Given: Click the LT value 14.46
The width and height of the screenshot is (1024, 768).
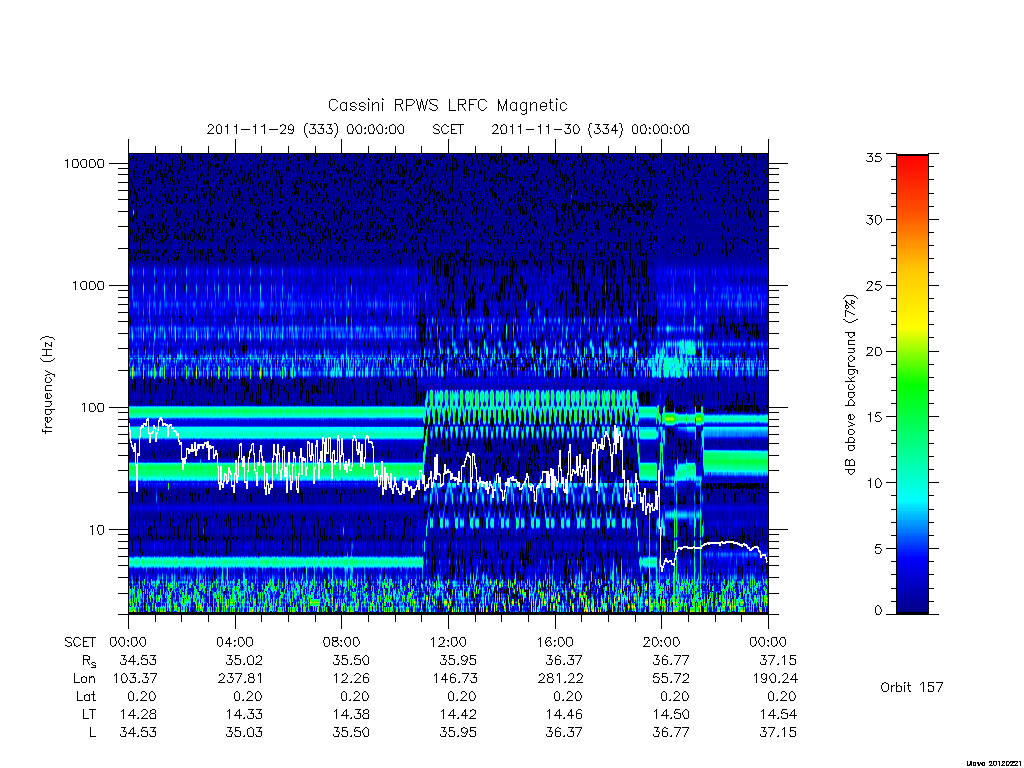Looking at the screenshot, I should coord(564,715).
